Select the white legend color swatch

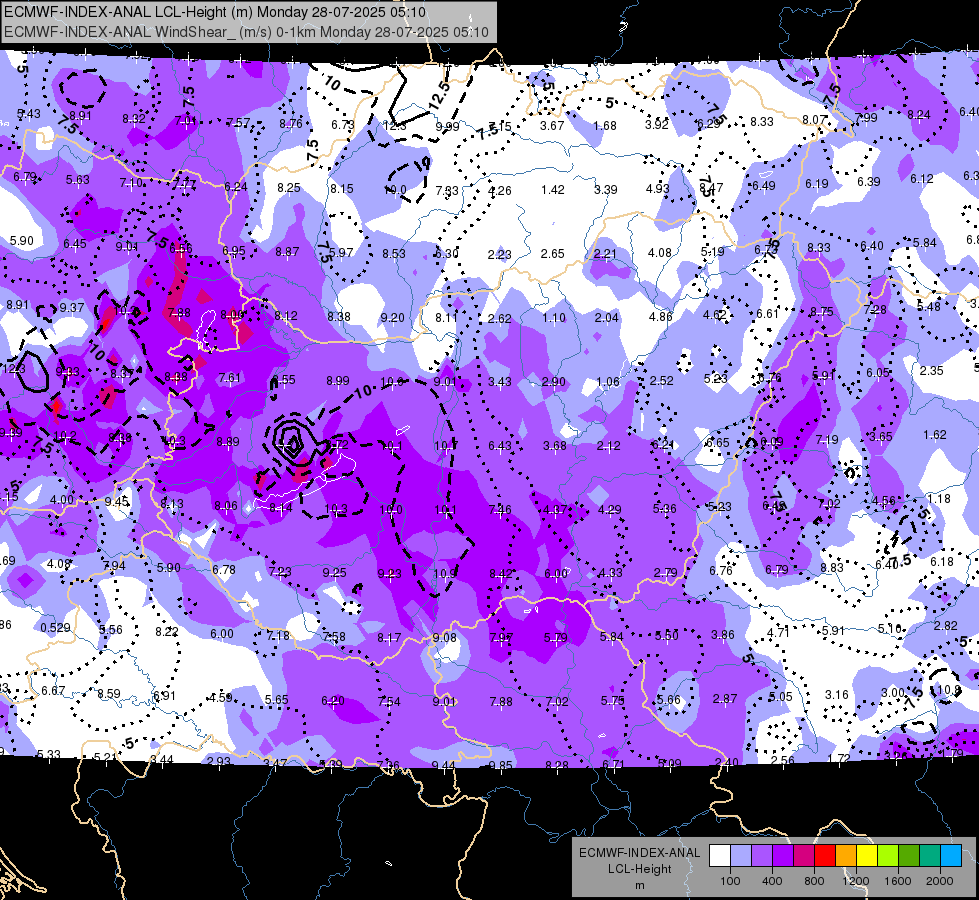point(719,855)
